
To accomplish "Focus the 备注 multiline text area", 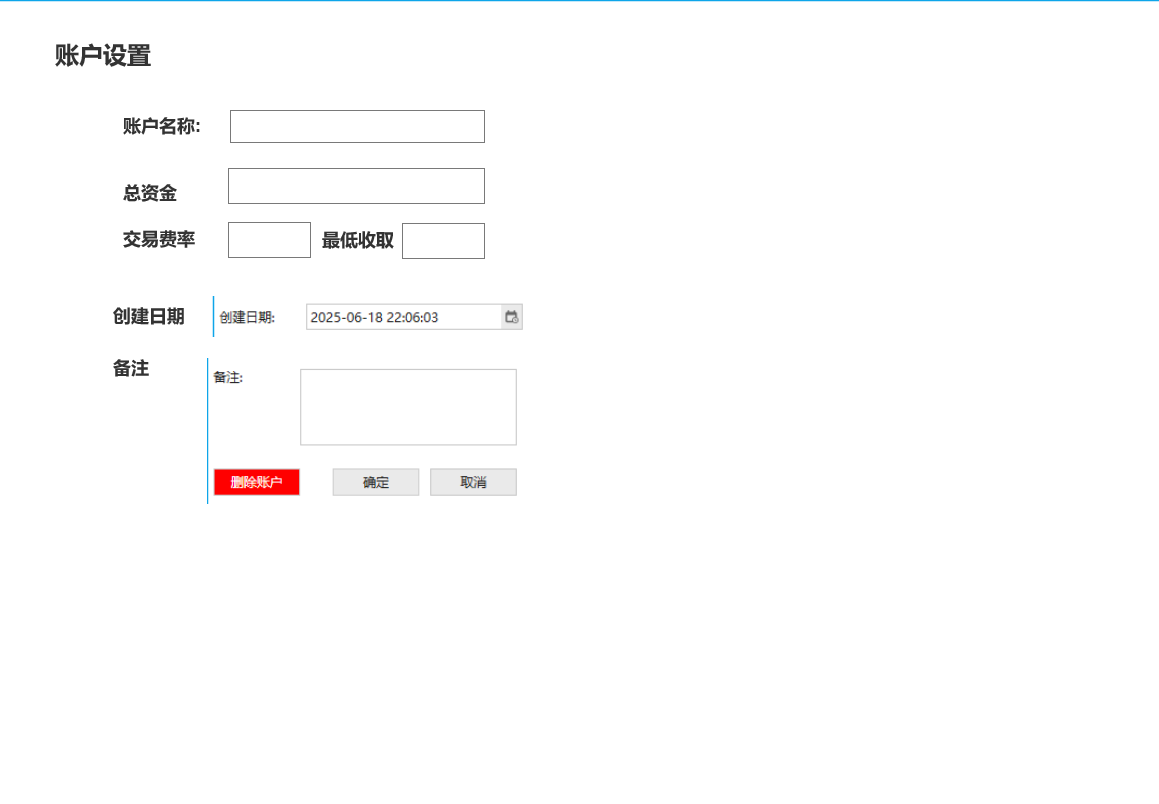I will [x=408, y=407].
